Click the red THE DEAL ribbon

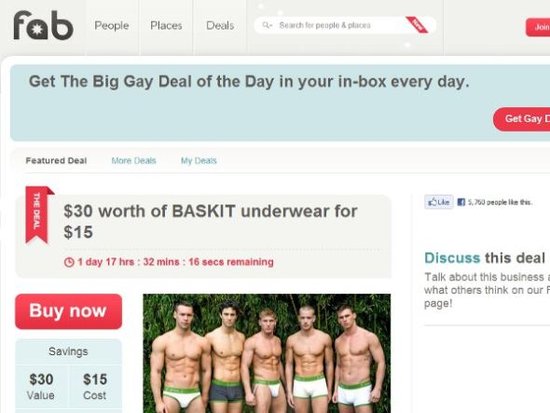pyautogui.click(x=39, y=214)
